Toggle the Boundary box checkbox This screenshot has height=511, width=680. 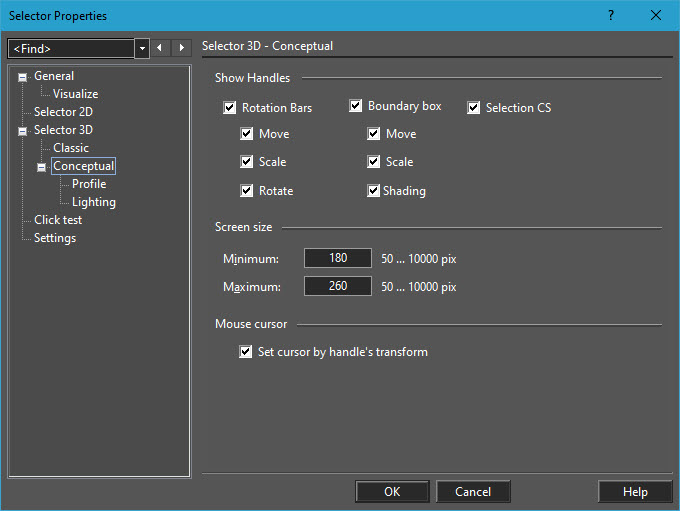[355, 106]
